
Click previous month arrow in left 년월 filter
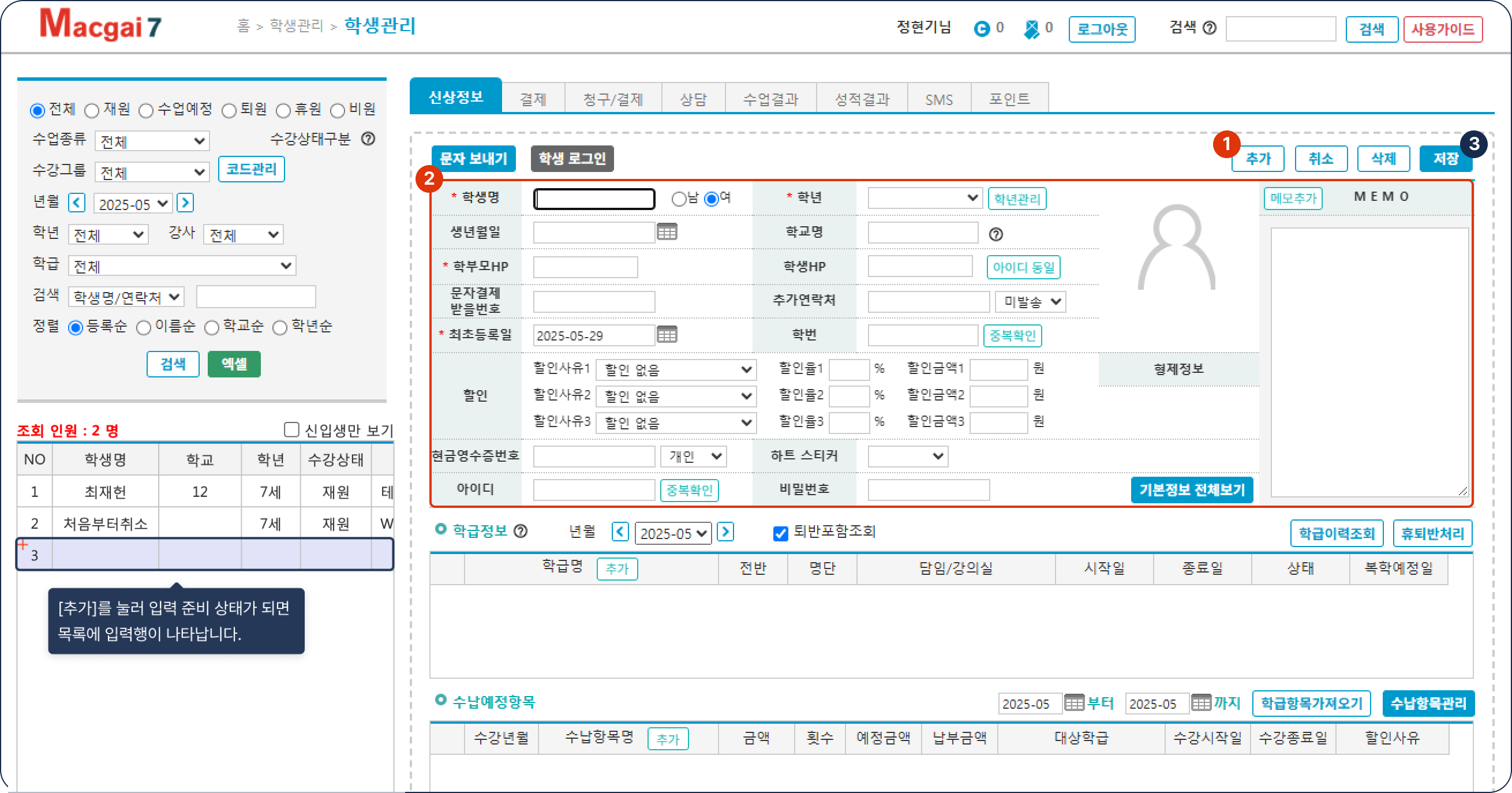(x=76, y=203)
